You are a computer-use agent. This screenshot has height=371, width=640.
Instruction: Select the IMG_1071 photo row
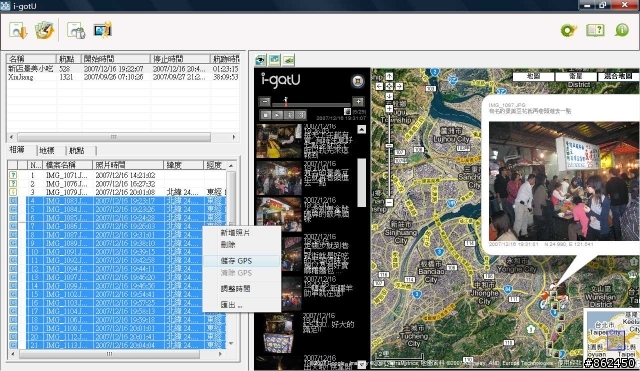[x=117, y=175]
